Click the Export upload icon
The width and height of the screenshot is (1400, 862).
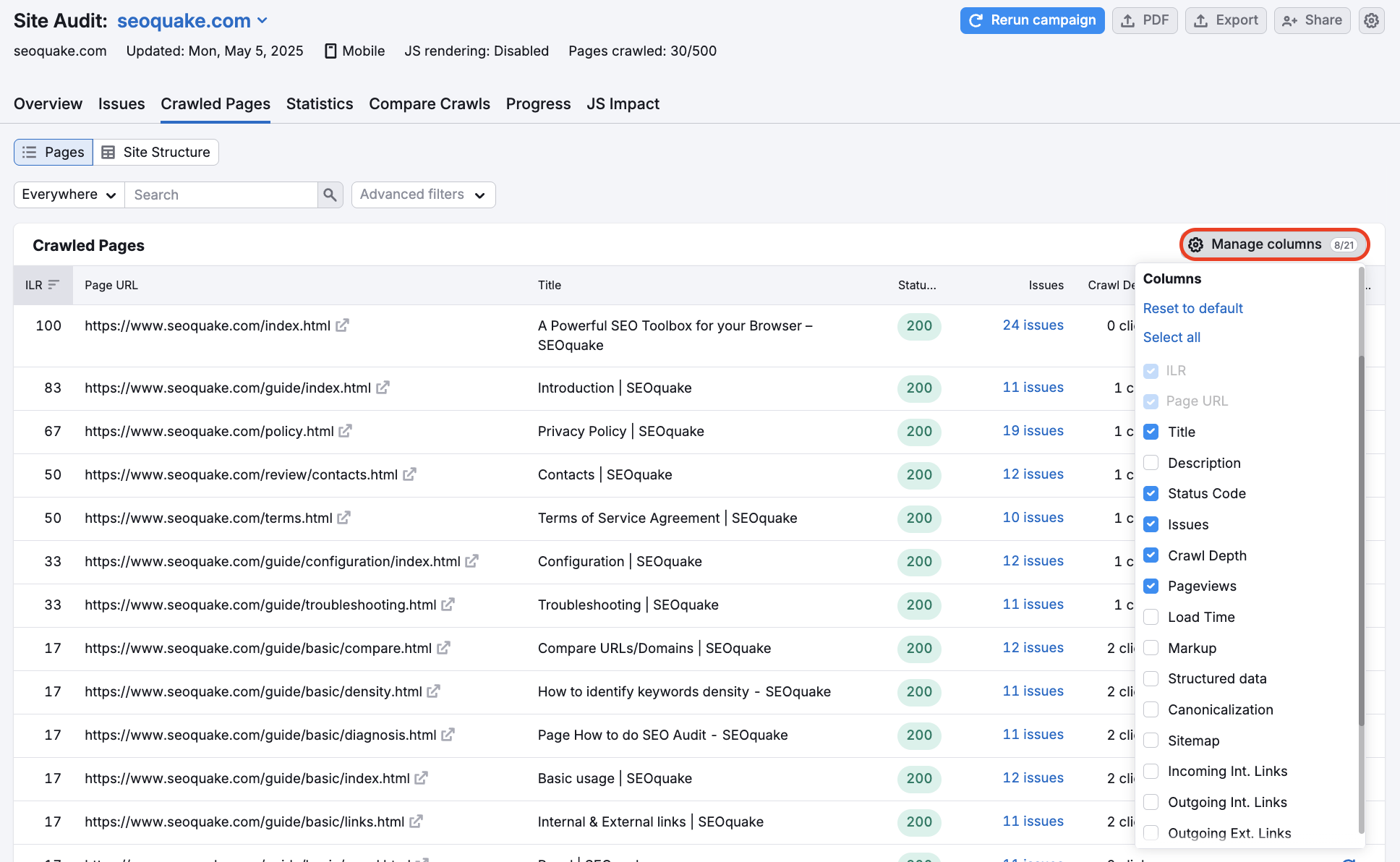click(1201, 20)
